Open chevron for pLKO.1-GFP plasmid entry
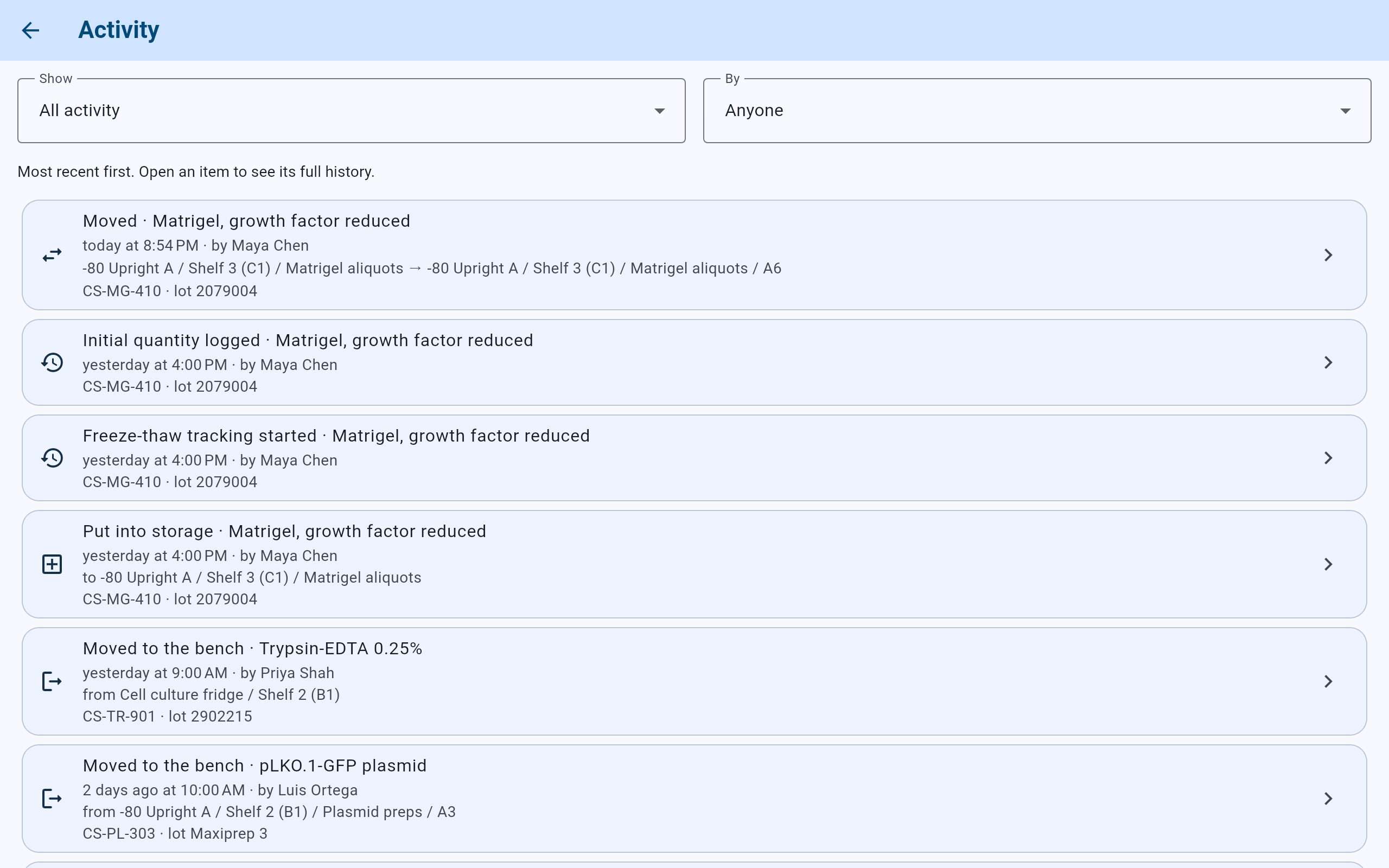1389x868 pixels. 1328,799
